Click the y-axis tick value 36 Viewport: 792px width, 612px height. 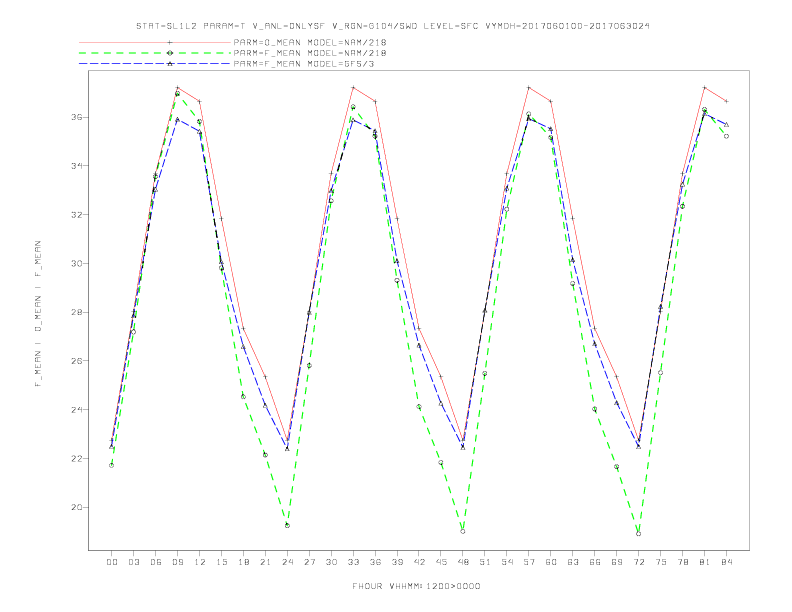(77, 117)
